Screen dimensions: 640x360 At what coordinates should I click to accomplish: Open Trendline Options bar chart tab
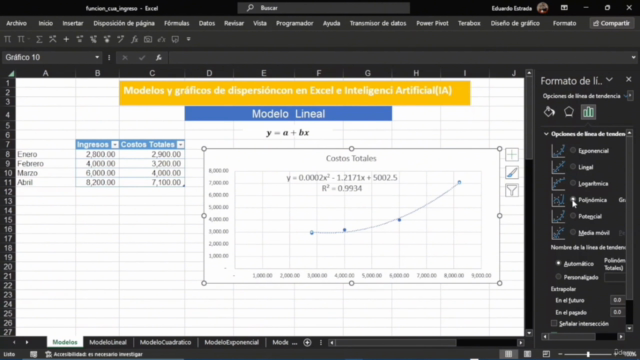coord(588,112)
